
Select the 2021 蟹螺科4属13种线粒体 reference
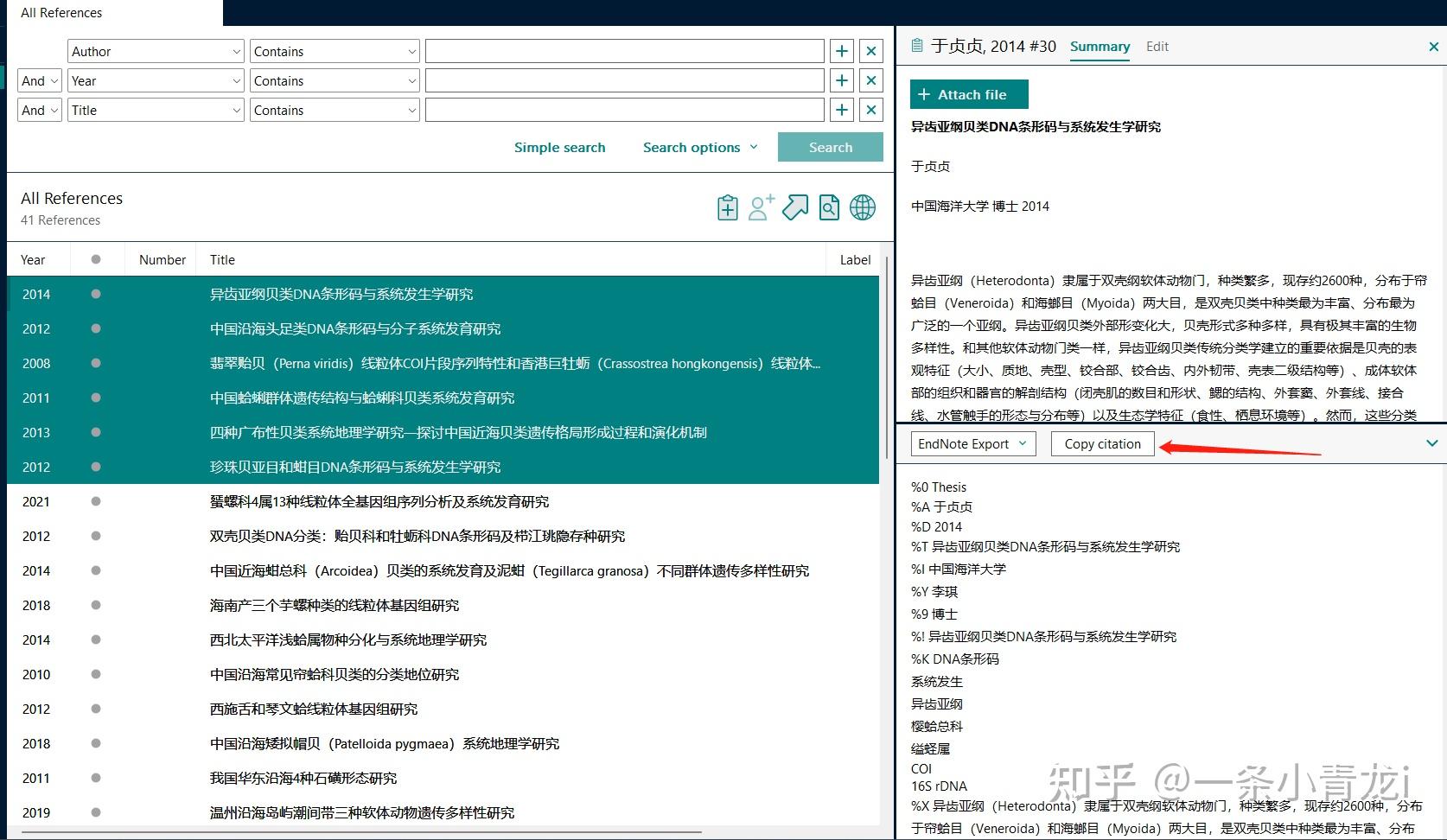pyautogui.click(x=443, y=501)
